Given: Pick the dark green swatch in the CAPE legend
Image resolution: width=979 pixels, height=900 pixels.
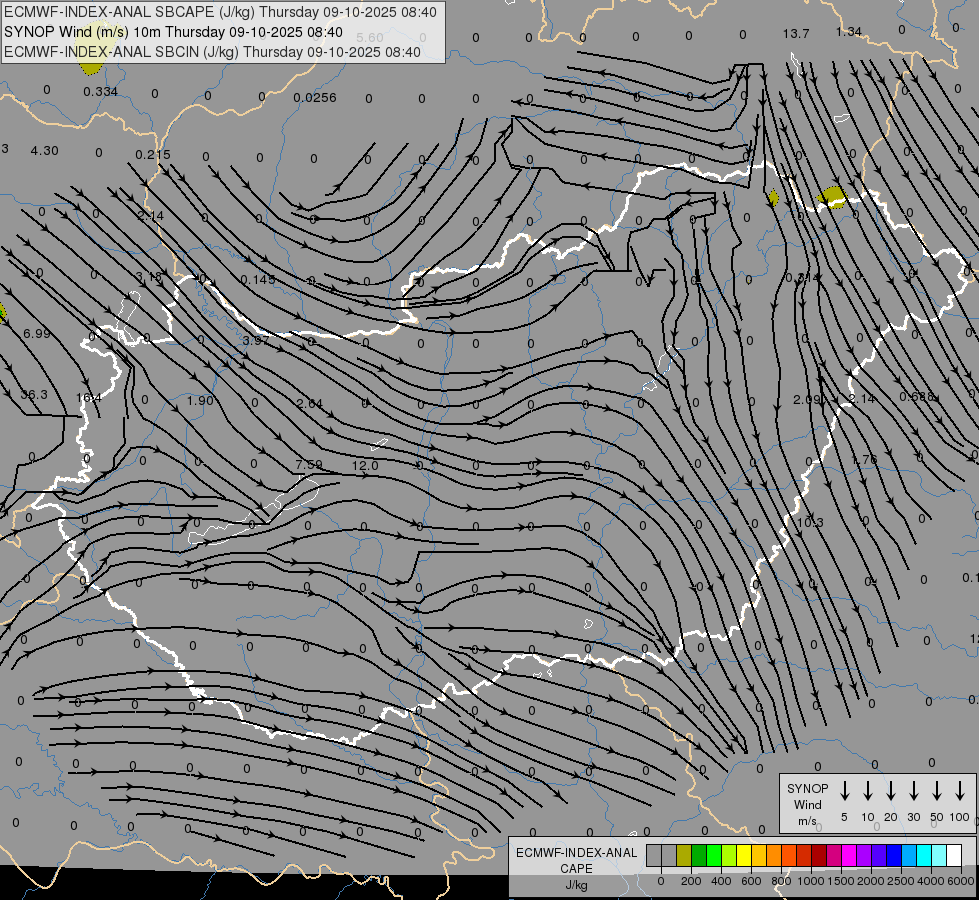Looking at the screenshot, I should coord(699,855).
